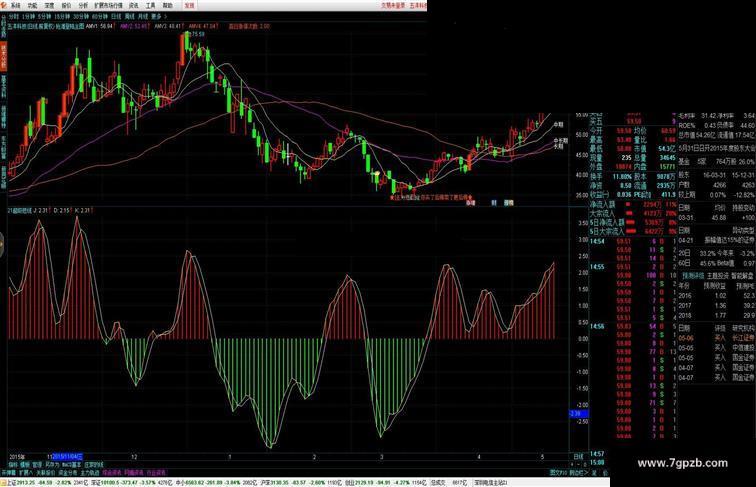
Task: Click the 净流入额 row in quote panel
Action: [633, 204]
